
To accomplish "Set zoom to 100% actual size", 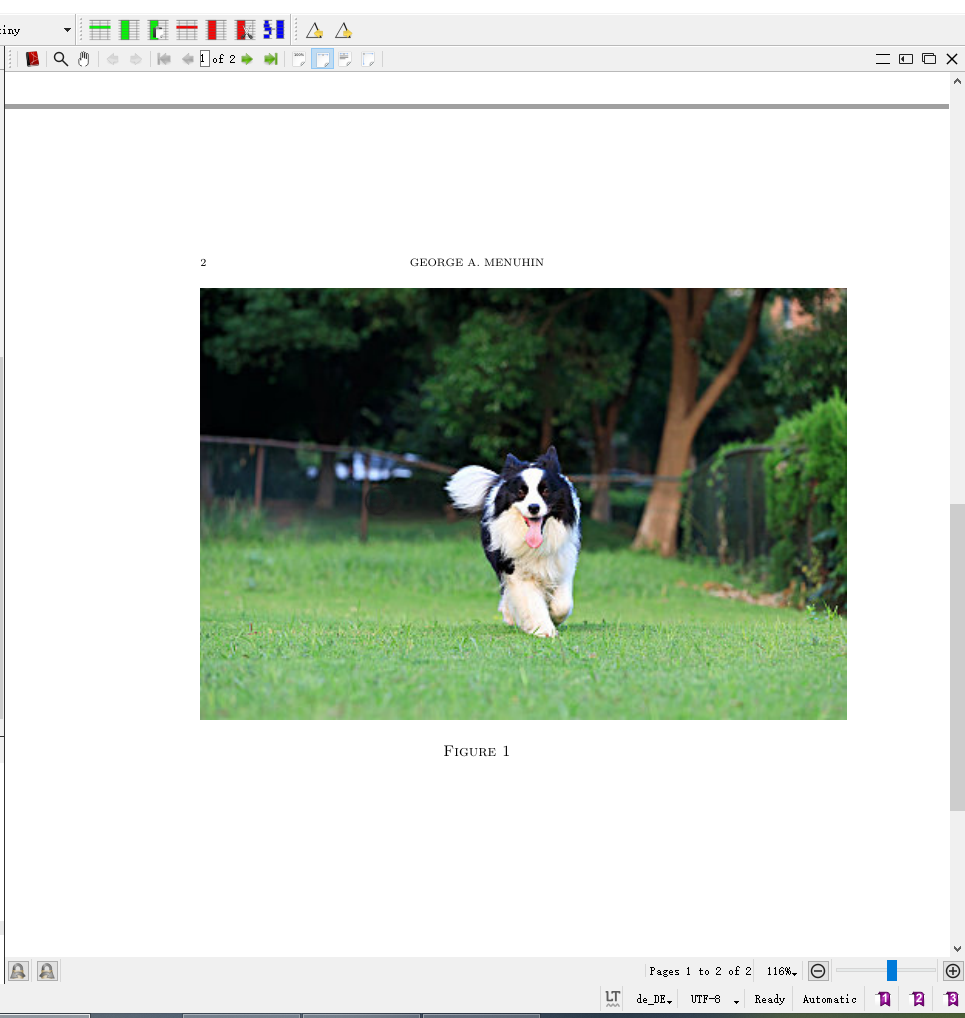I will coord(299,59).
